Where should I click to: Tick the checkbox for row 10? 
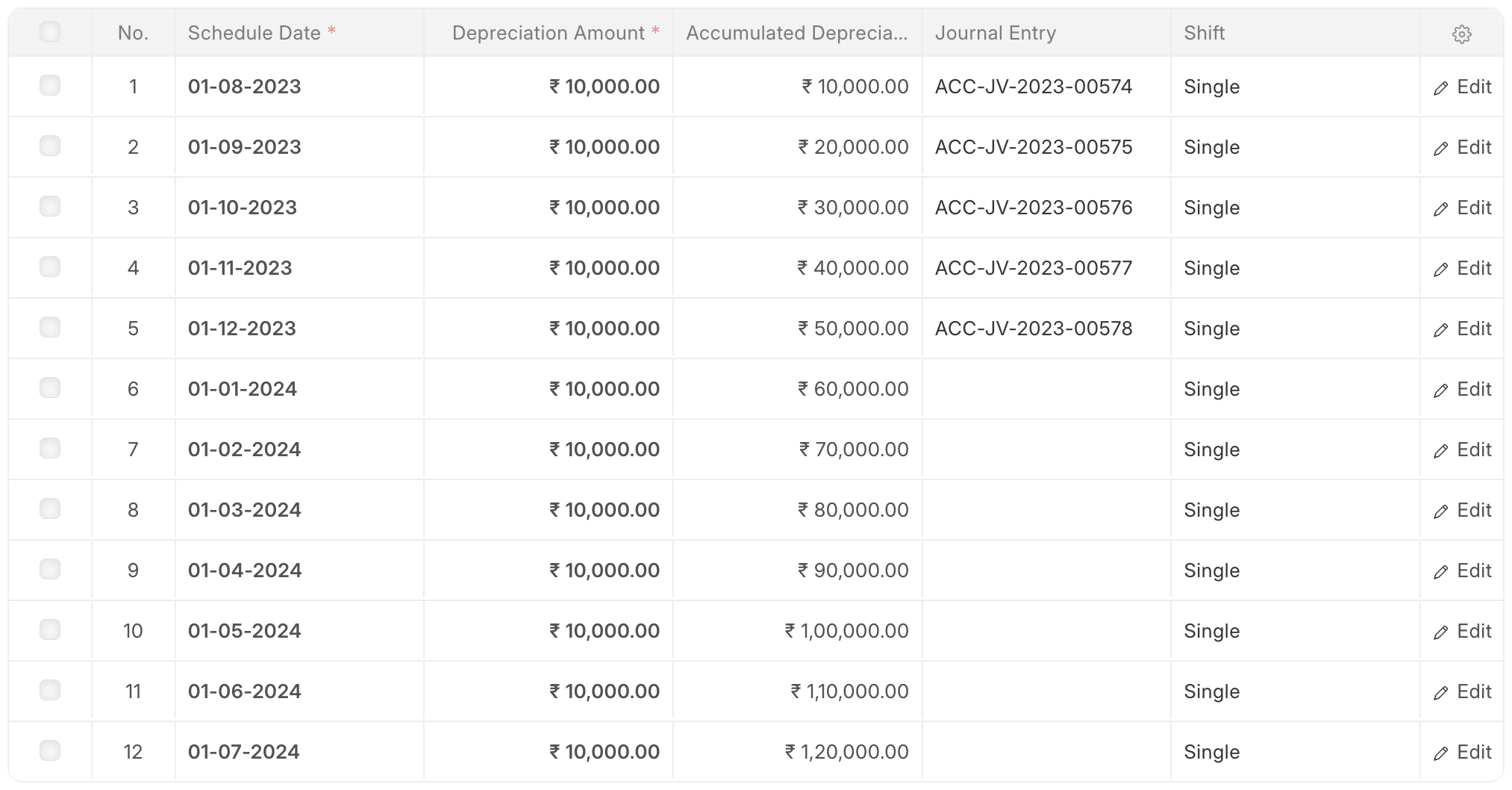click(x=50, y=629)
